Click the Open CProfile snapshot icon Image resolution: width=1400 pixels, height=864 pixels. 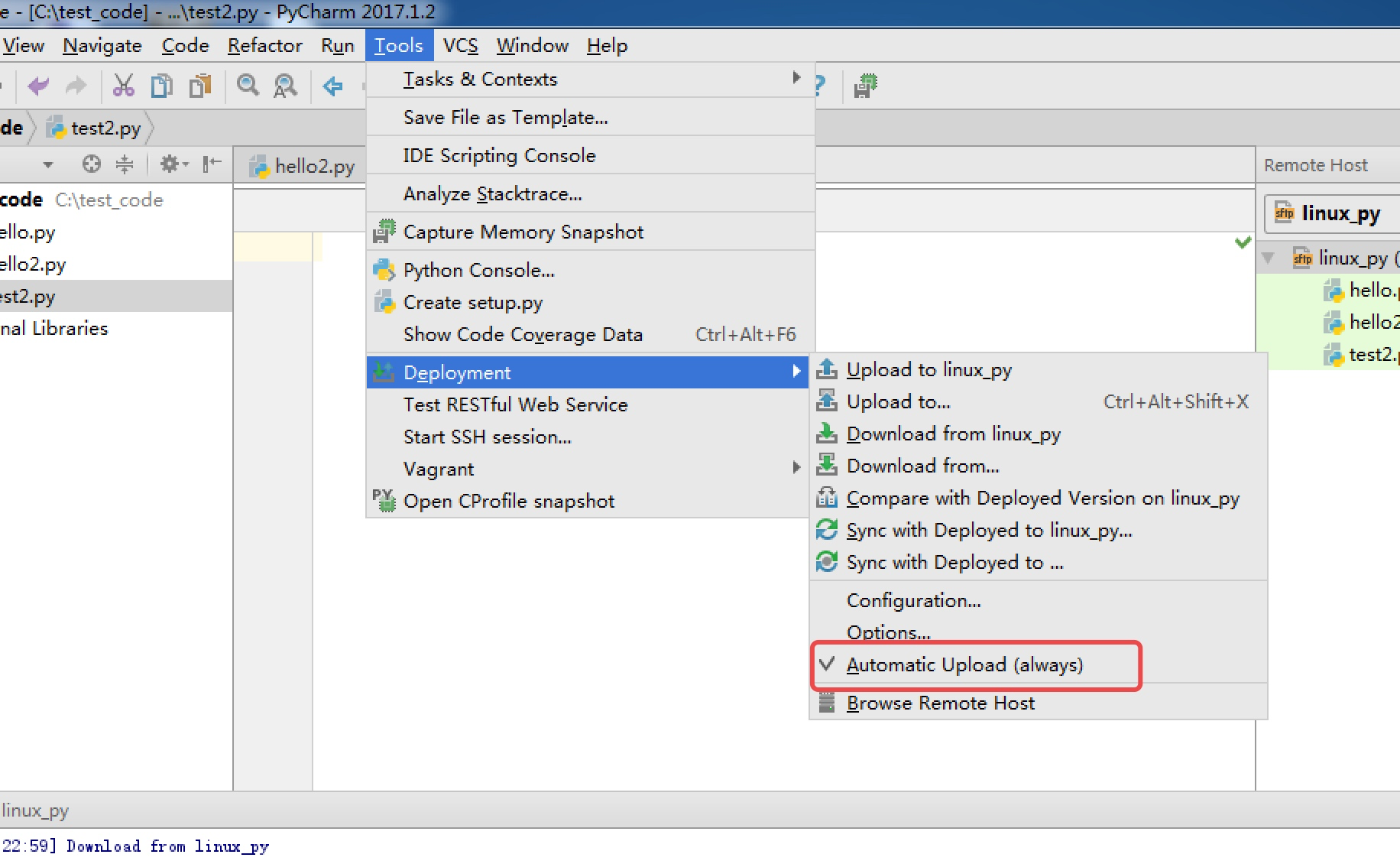point(384,501)
